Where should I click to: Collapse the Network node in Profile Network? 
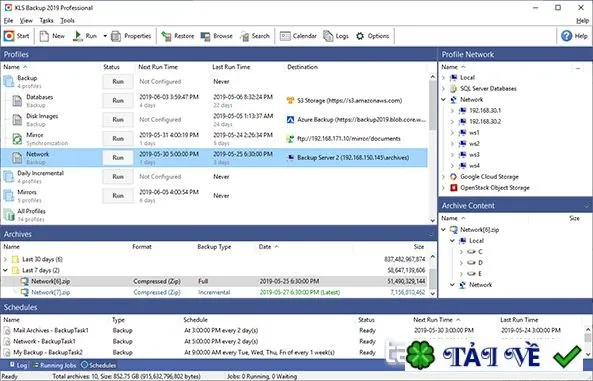[444, 100]
